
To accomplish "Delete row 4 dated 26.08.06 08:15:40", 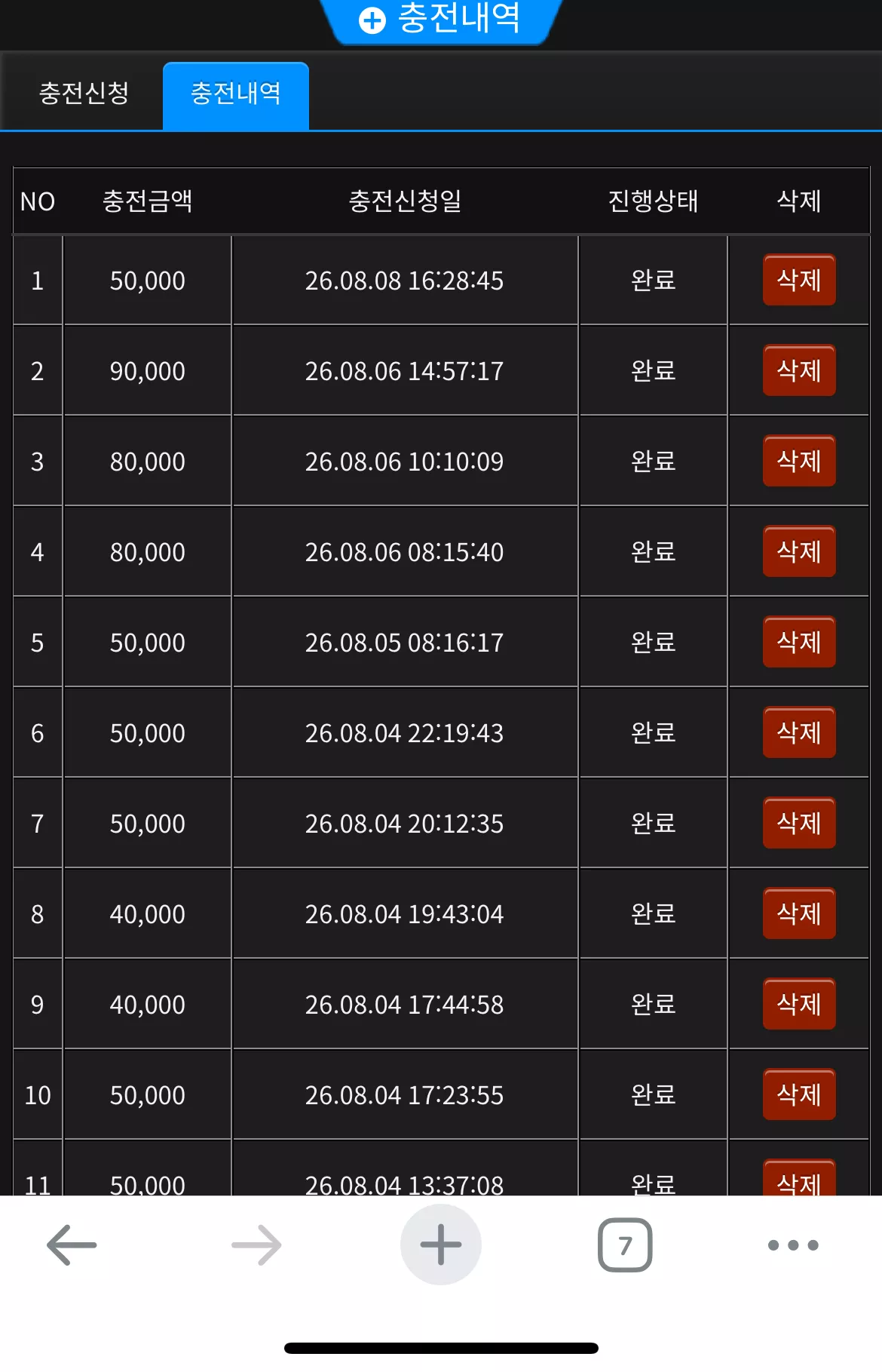I will tap(799, 551).
